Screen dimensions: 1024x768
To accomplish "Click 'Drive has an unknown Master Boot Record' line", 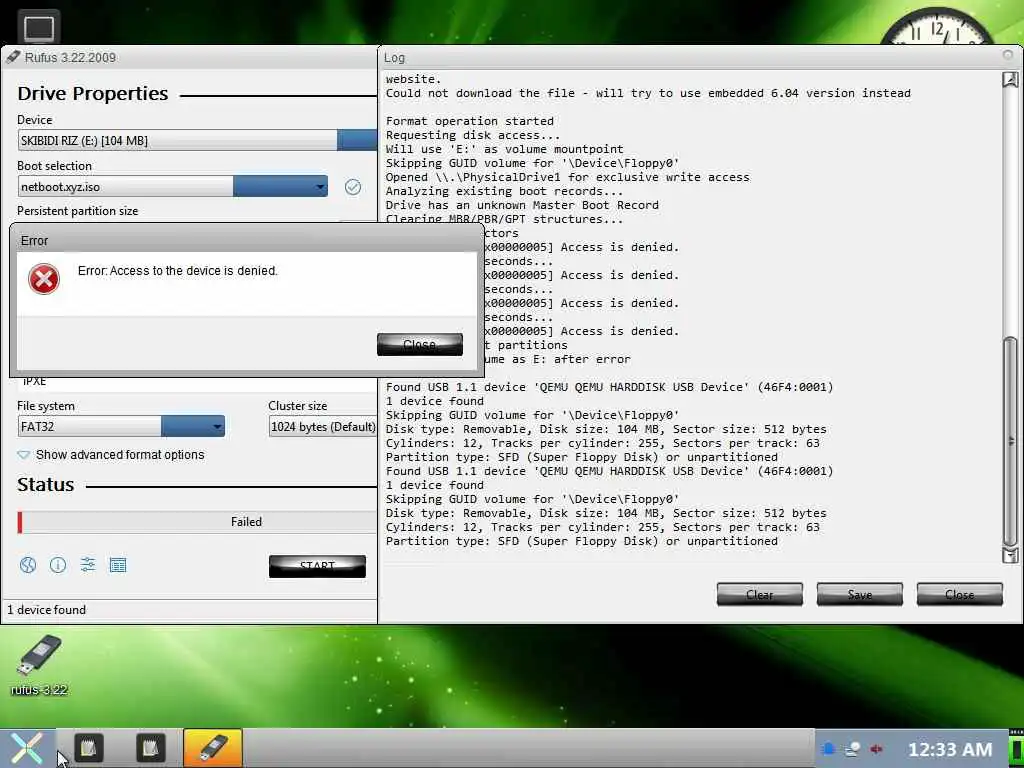I will [x=522, y=205].
